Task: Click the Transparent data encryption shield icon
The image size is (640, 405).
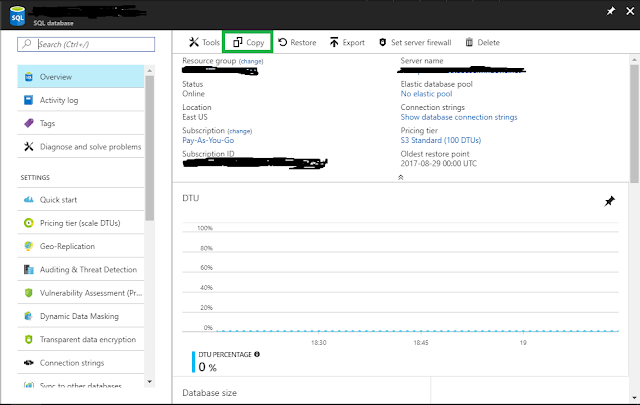Action: coord(29,339)
